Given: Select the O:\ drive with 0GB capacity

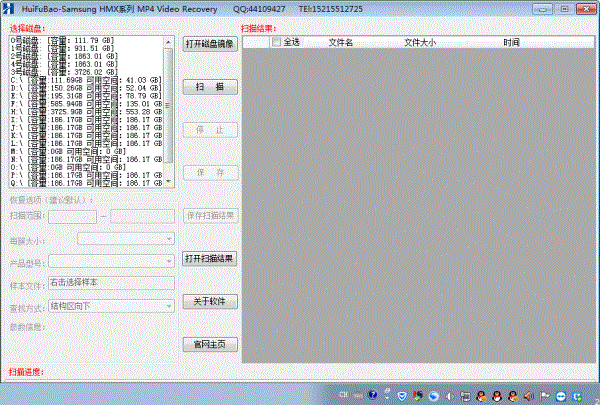Looking at the screenshot, I should (87, 167).
